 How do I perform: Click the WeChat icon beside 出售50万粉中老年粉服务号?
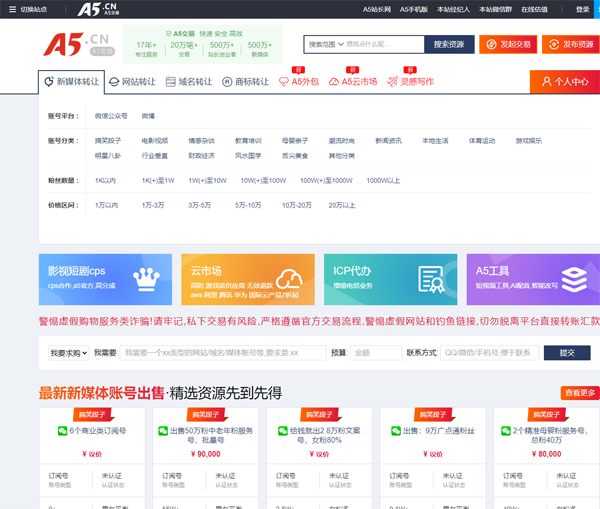163,431
